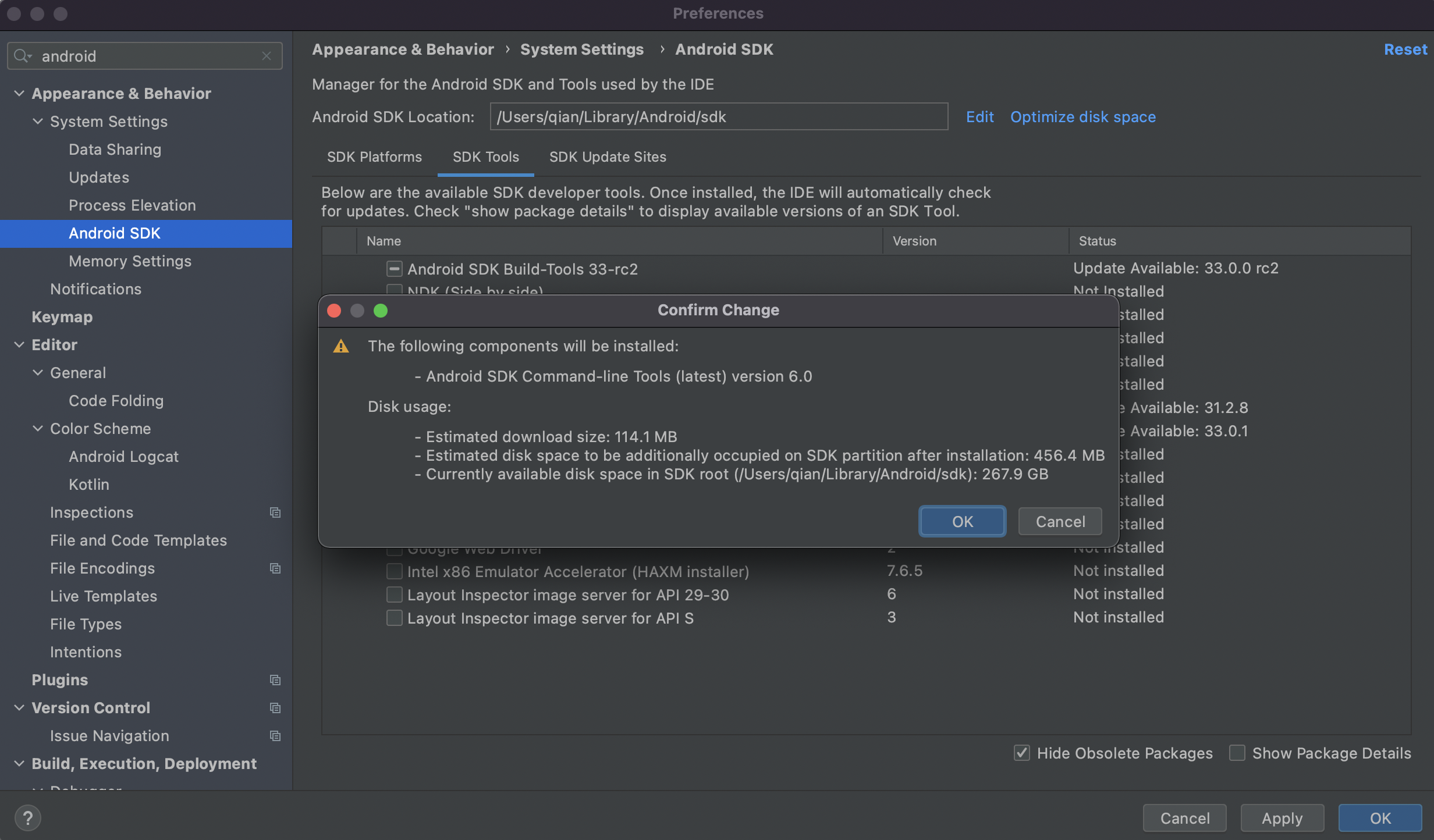Click the project-level icon beside Version Control

point(275,708)
